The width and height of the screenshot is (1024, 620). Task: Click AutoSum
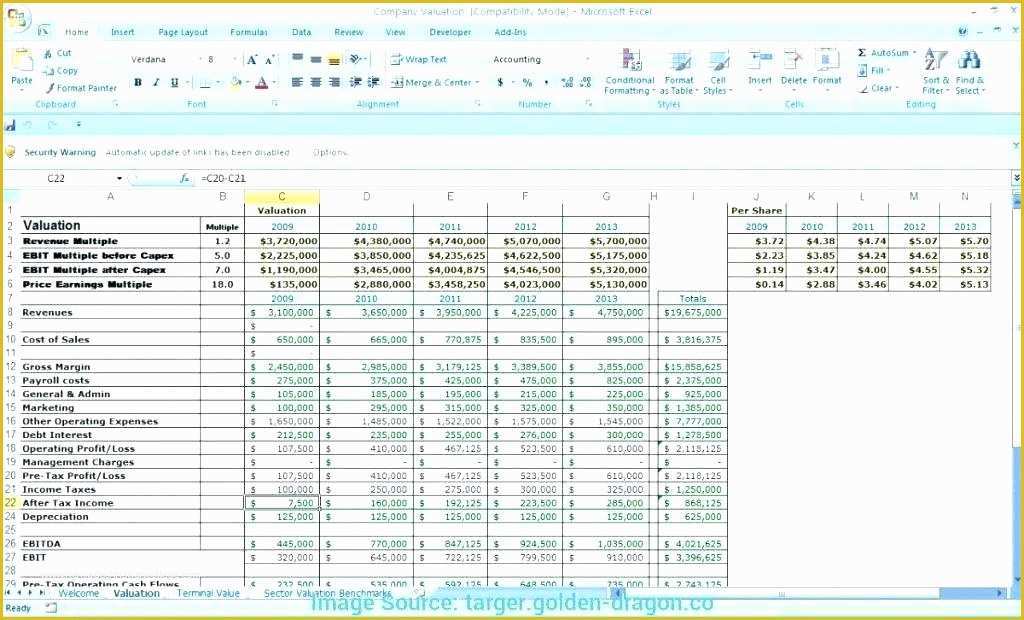pos(886,52)
